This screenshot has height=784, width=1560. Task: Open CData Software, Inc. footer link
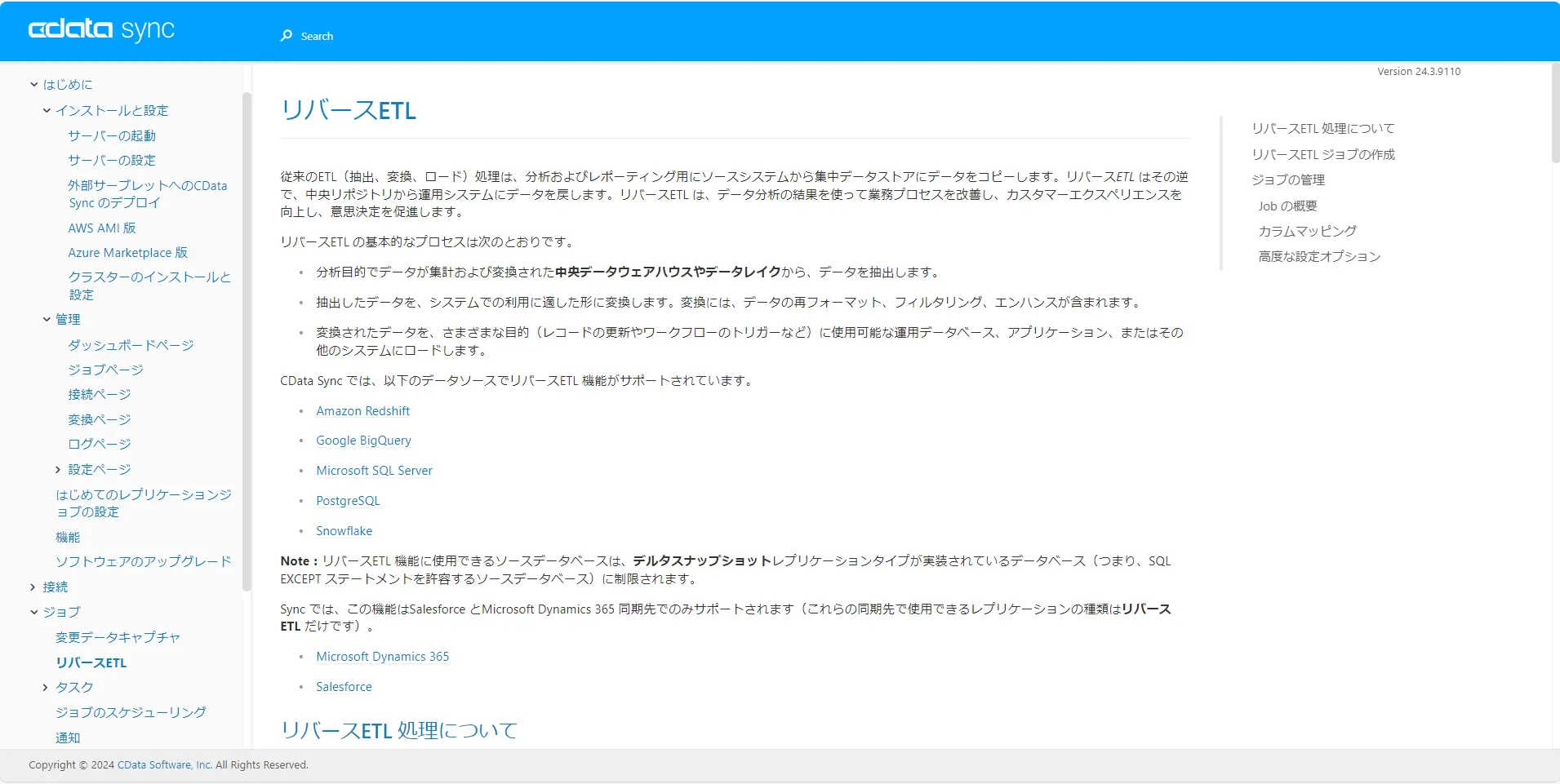pyautogui.click(x=165, y=765)
